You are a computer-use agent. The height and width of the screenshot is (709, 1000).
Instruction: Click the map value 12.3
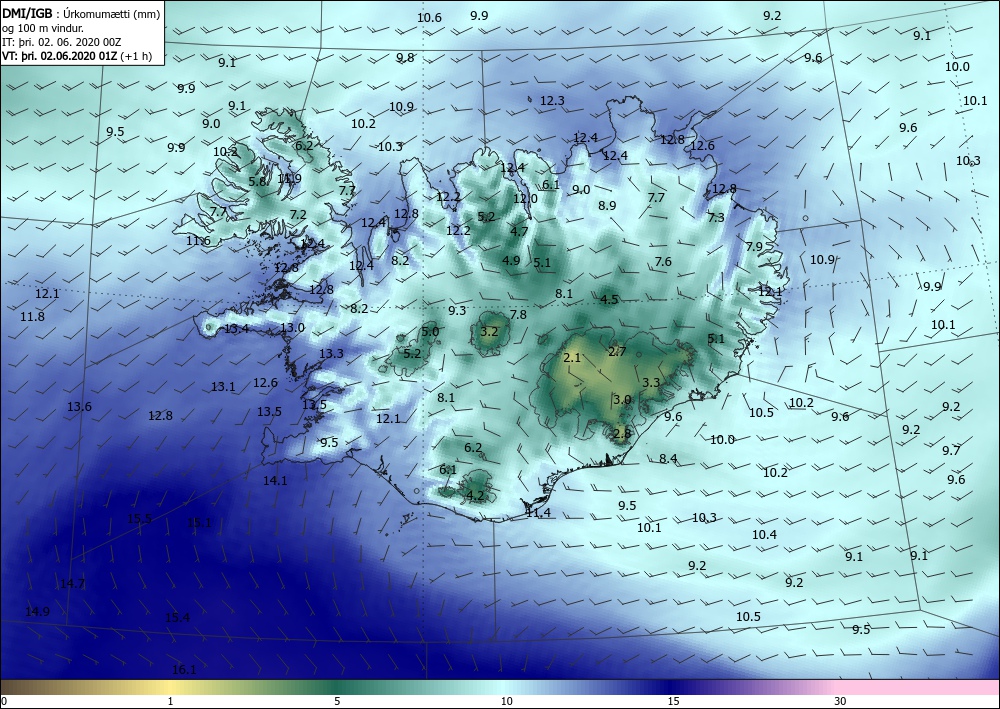pyautogui.click(x=552, y=100)
